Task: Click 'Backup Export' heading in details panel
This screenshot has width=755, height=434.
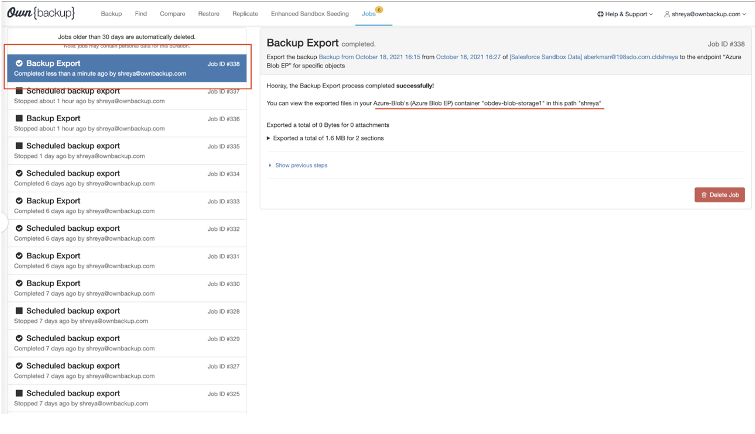Action: tap(302, 43)
